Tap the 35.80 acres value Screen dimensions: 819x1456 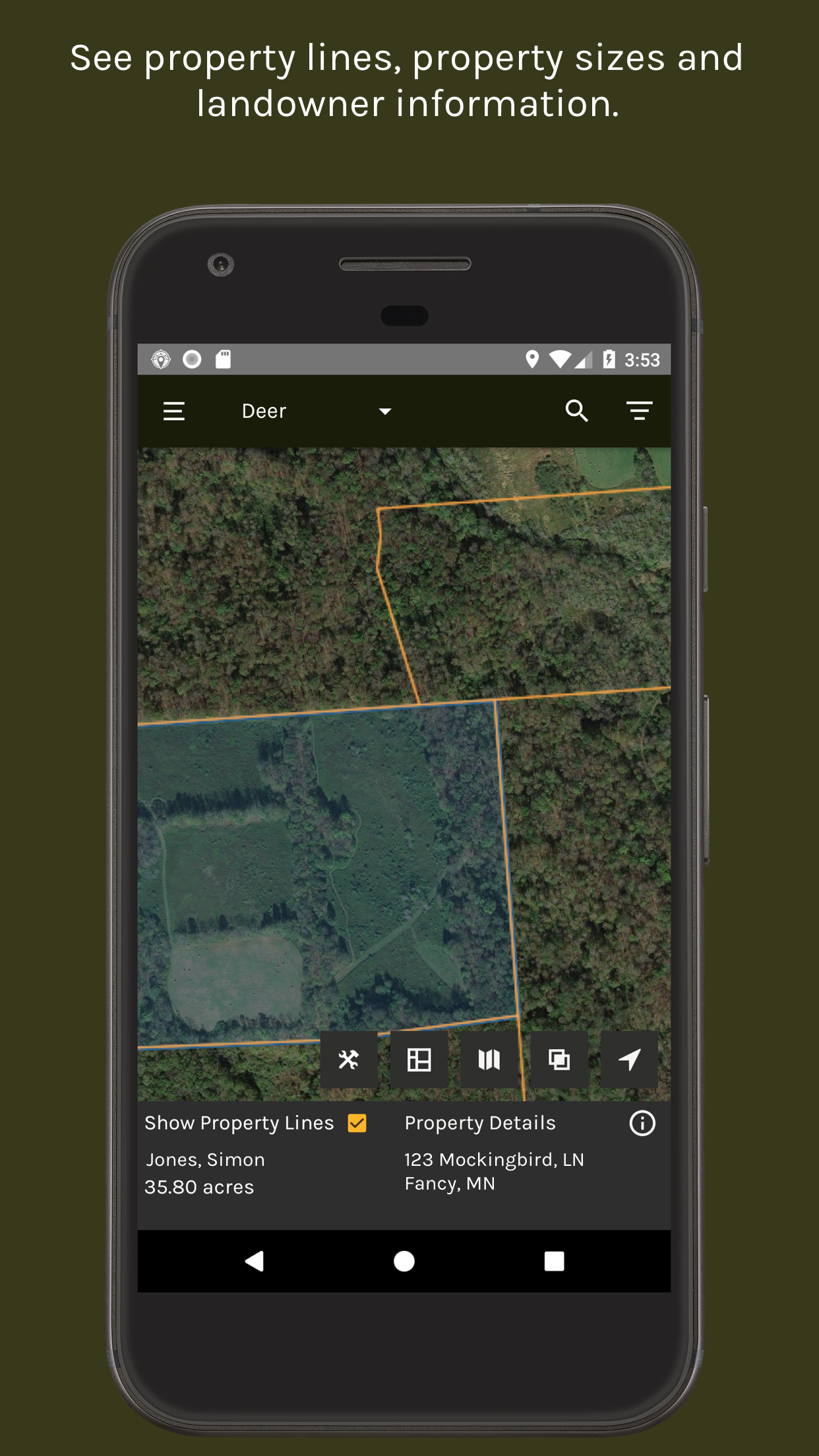pos(199,1187)
